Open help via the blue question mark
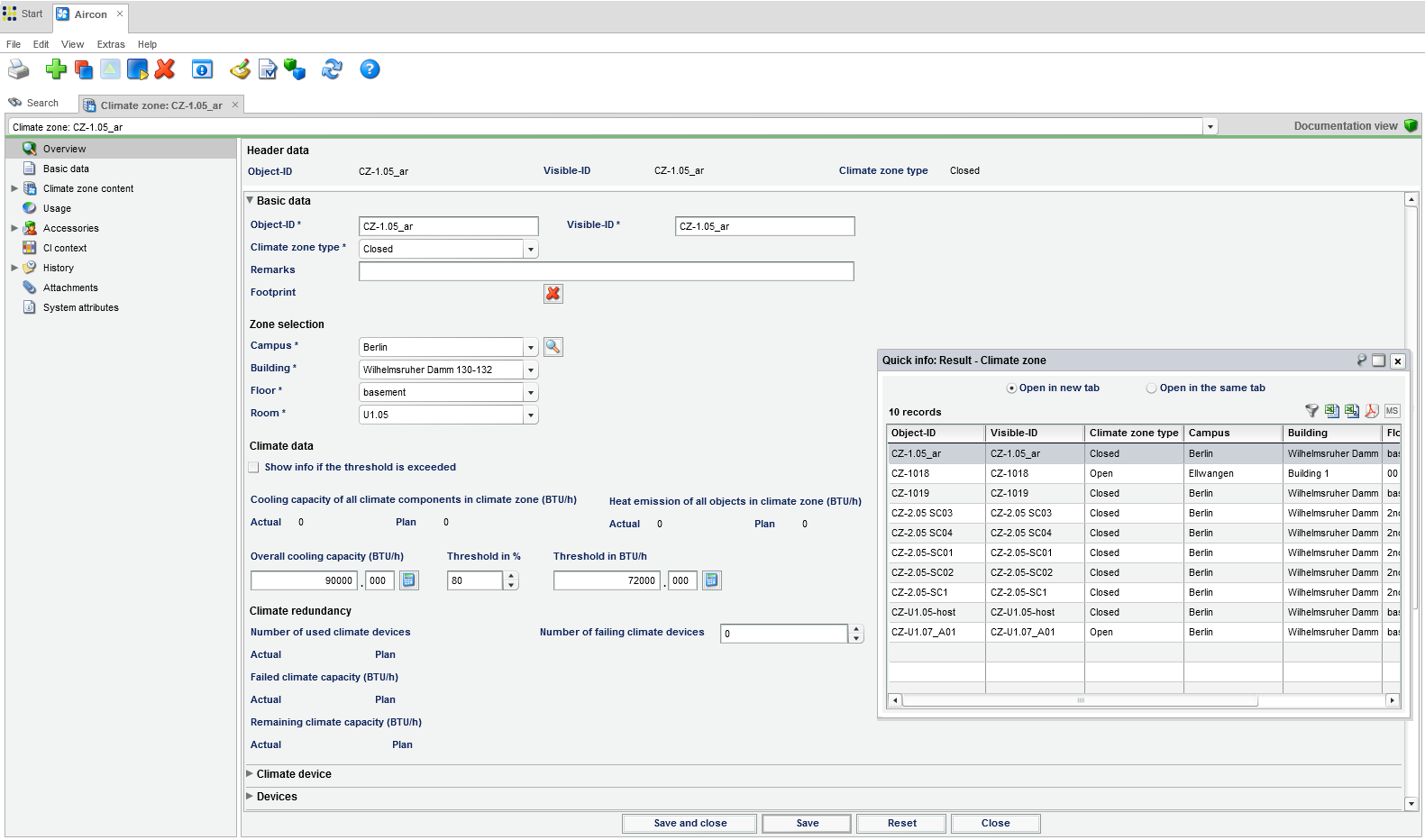 click(370, 69)
